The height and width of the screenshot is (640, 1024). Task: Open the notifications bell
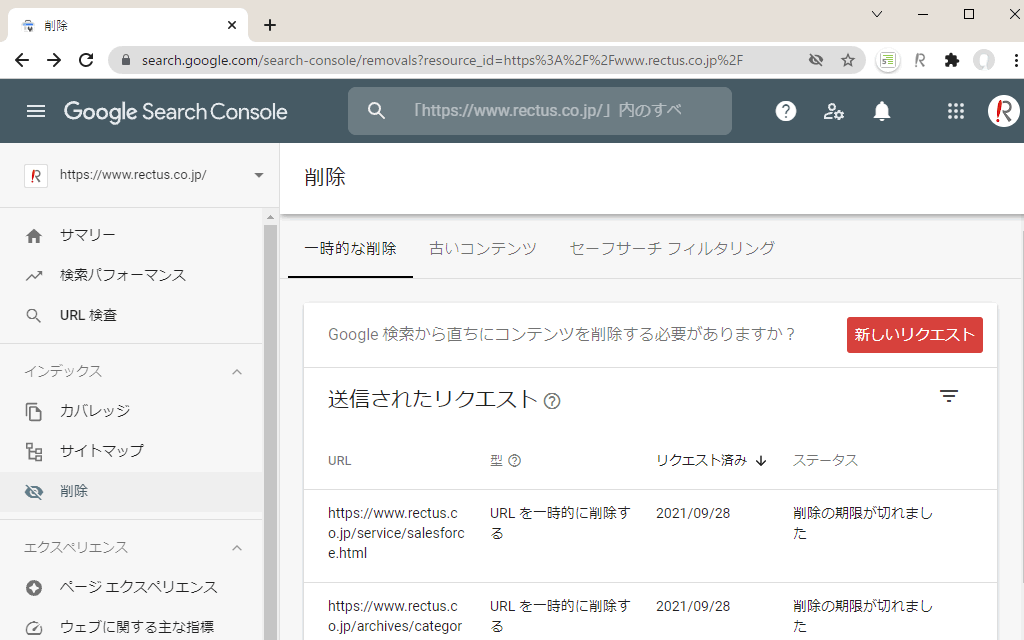click(x=882, y=111)
